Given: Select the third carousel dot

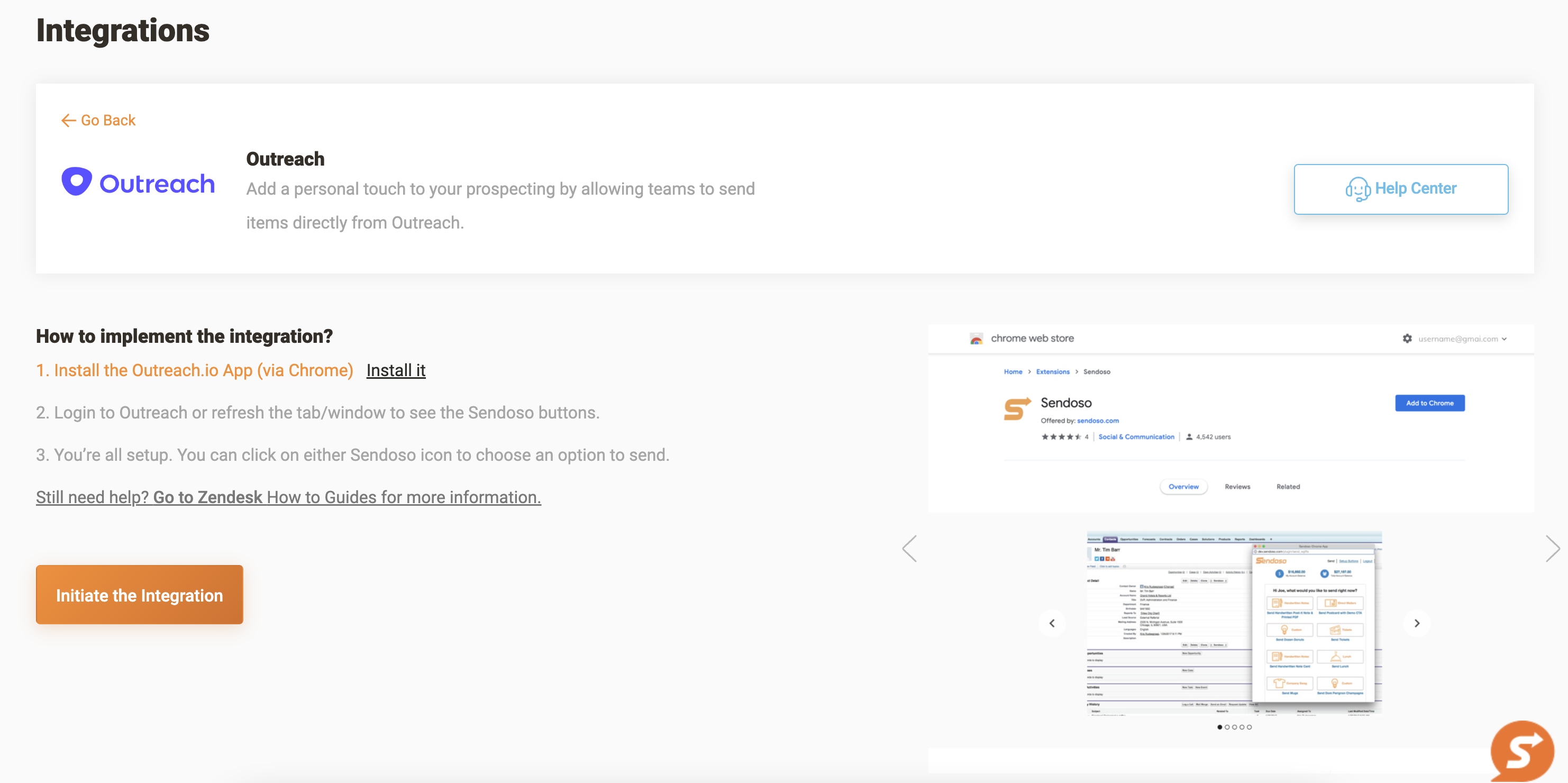Looking at the screenshot, I should tap(1234, 727).
